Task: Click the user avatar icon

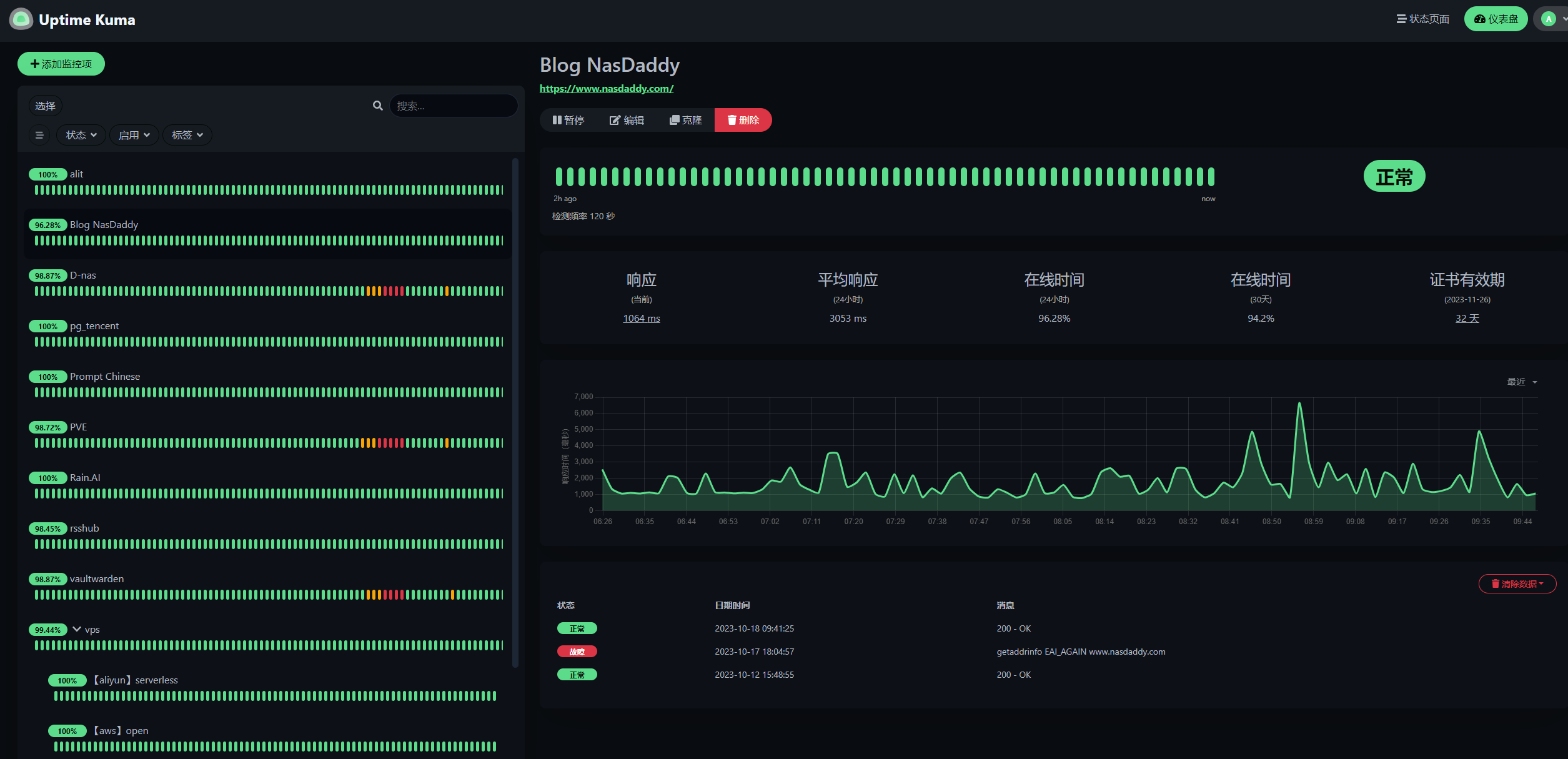Action: [x=1548, y=19]
